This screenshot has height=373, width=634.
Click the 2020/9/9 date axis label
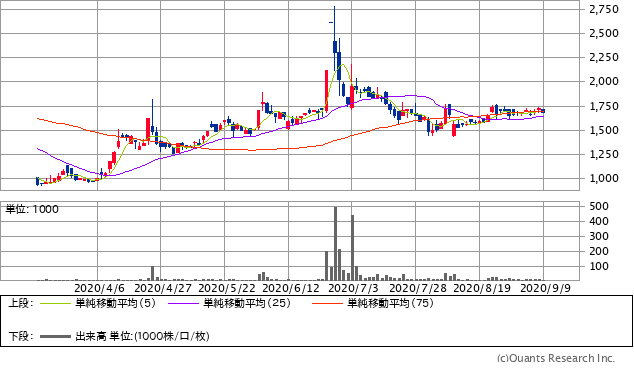(x=545, y=288)
